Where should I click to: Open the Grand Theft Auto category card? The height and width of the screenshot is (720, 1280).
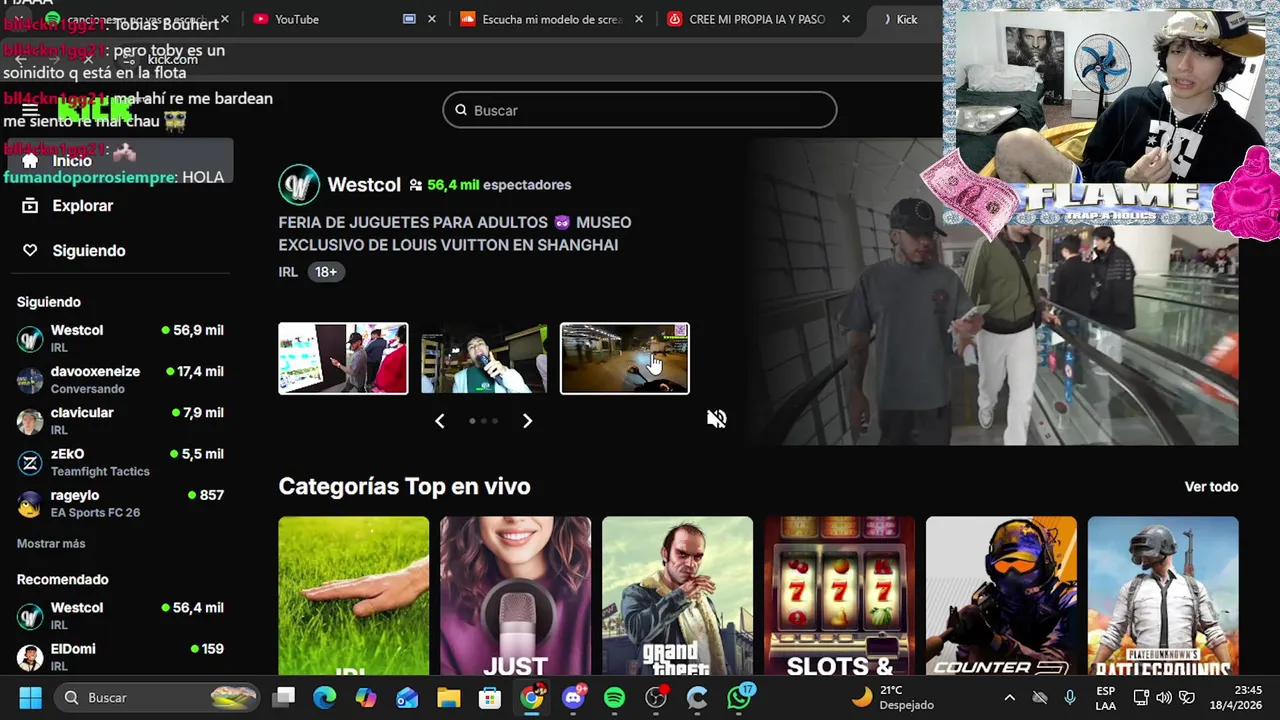click(x=677, y=596)
